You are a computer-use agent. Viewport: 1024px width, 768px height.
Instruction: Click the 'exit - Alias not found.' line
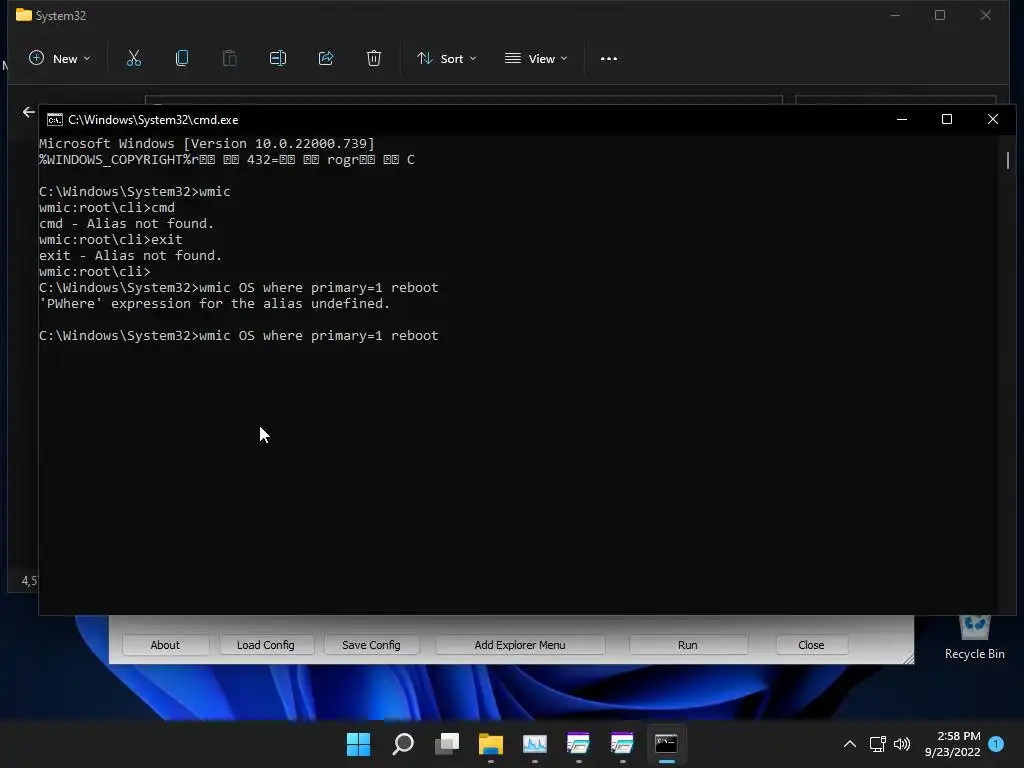(x=130, y=255)
